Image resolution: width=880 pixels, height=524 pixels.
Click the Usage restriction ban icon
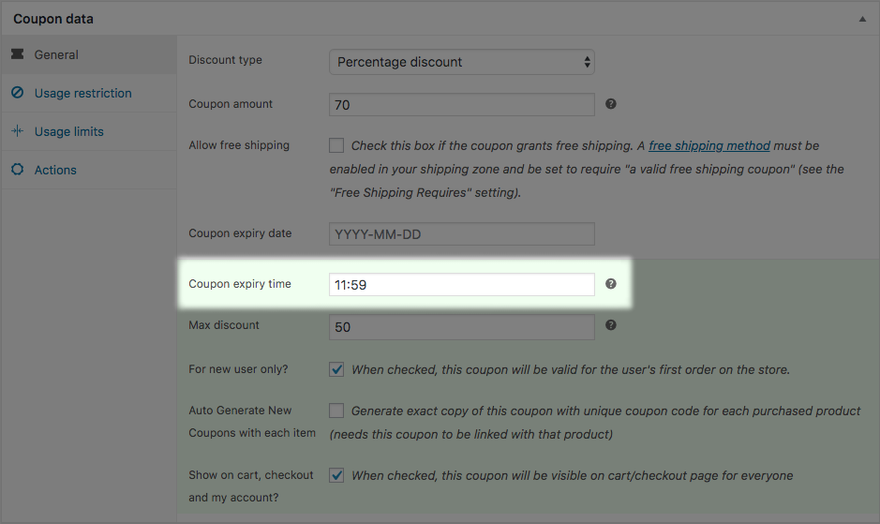point(17,93)
